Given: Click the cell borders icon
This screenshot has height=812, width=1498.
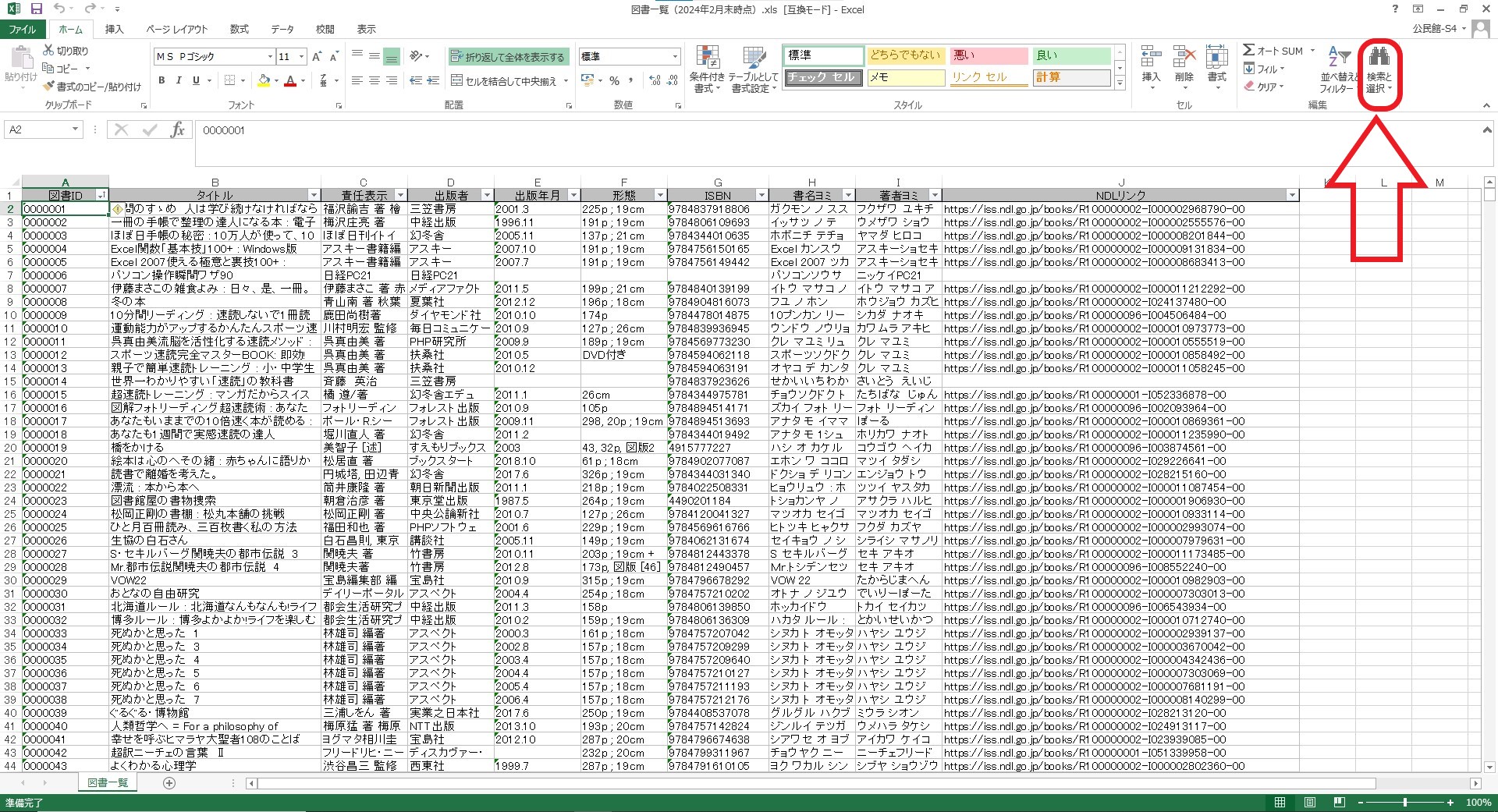Looking at the screenshot, I should pos(230,80).
